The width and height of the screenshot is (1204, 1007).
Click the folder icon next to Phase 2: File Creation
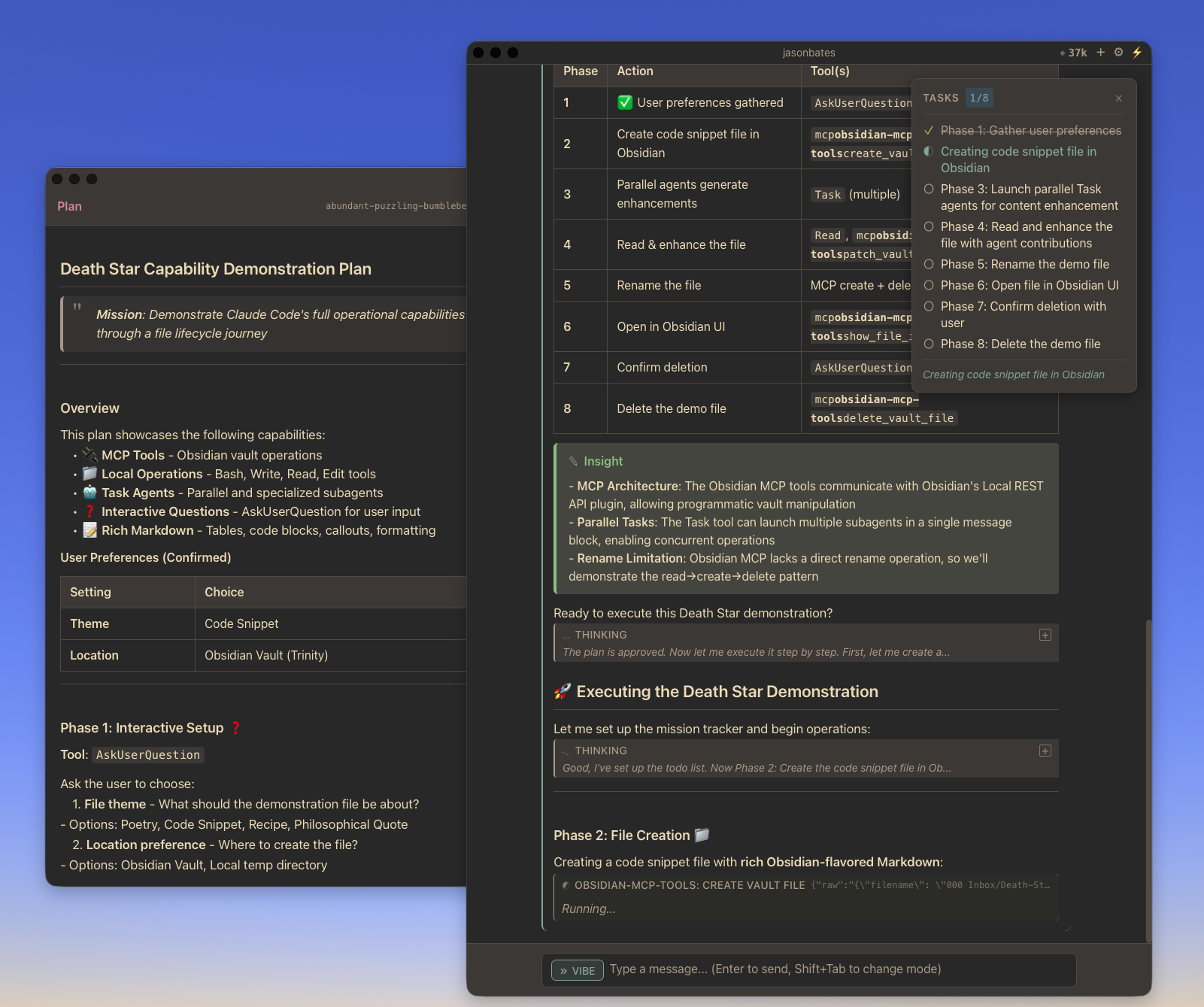tap(699, 835)
